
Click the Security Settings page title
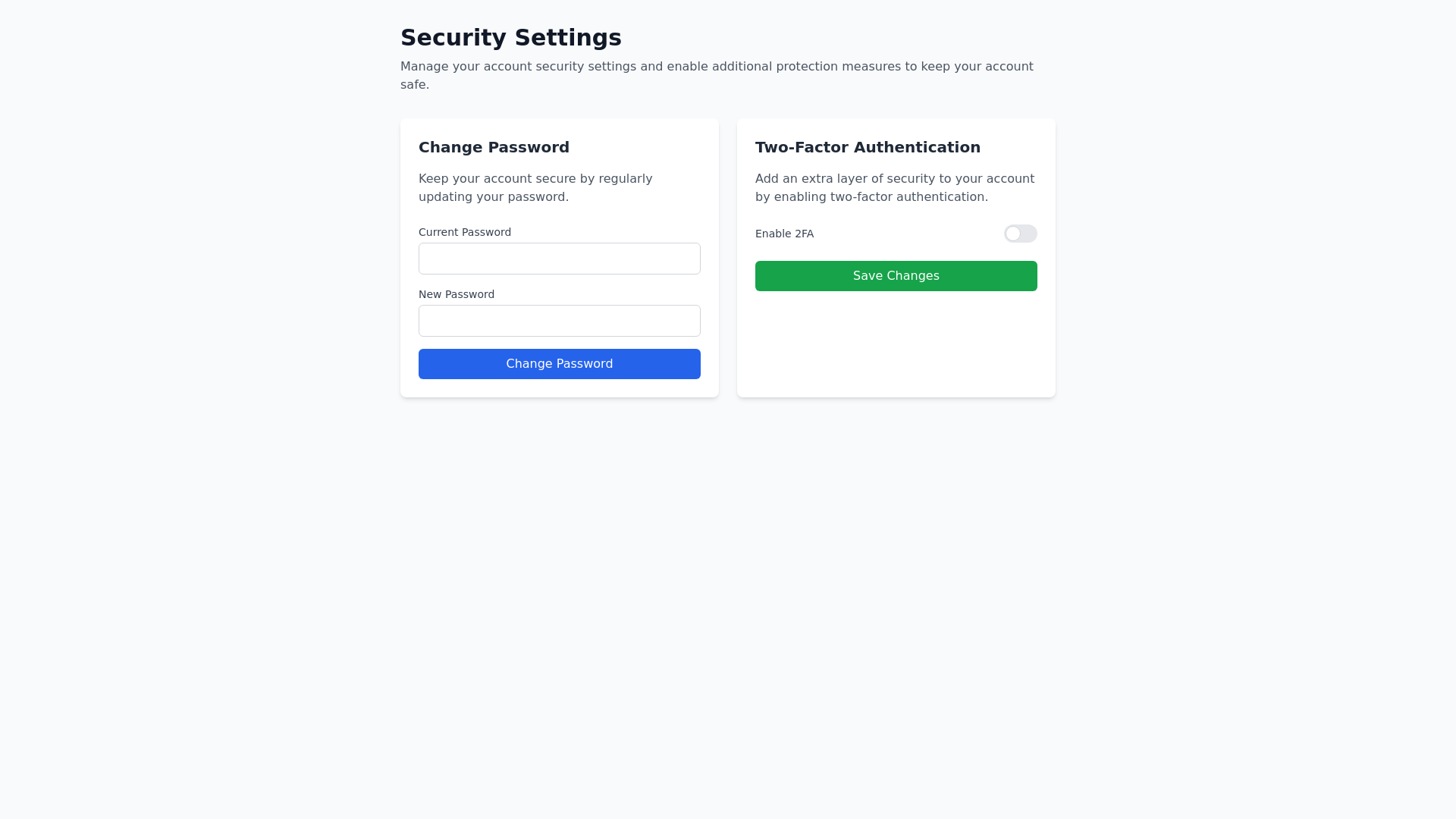[510, 37]
